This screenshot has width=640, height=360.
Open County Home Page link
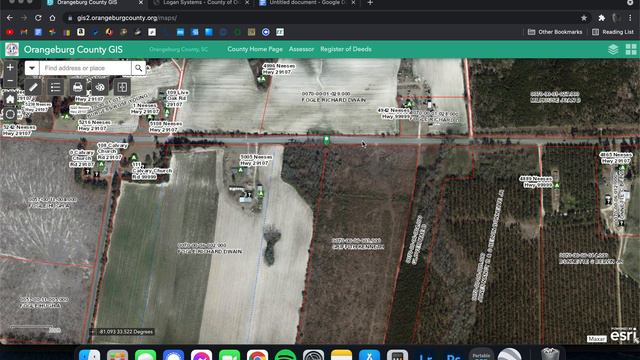(x=255, y=49)
